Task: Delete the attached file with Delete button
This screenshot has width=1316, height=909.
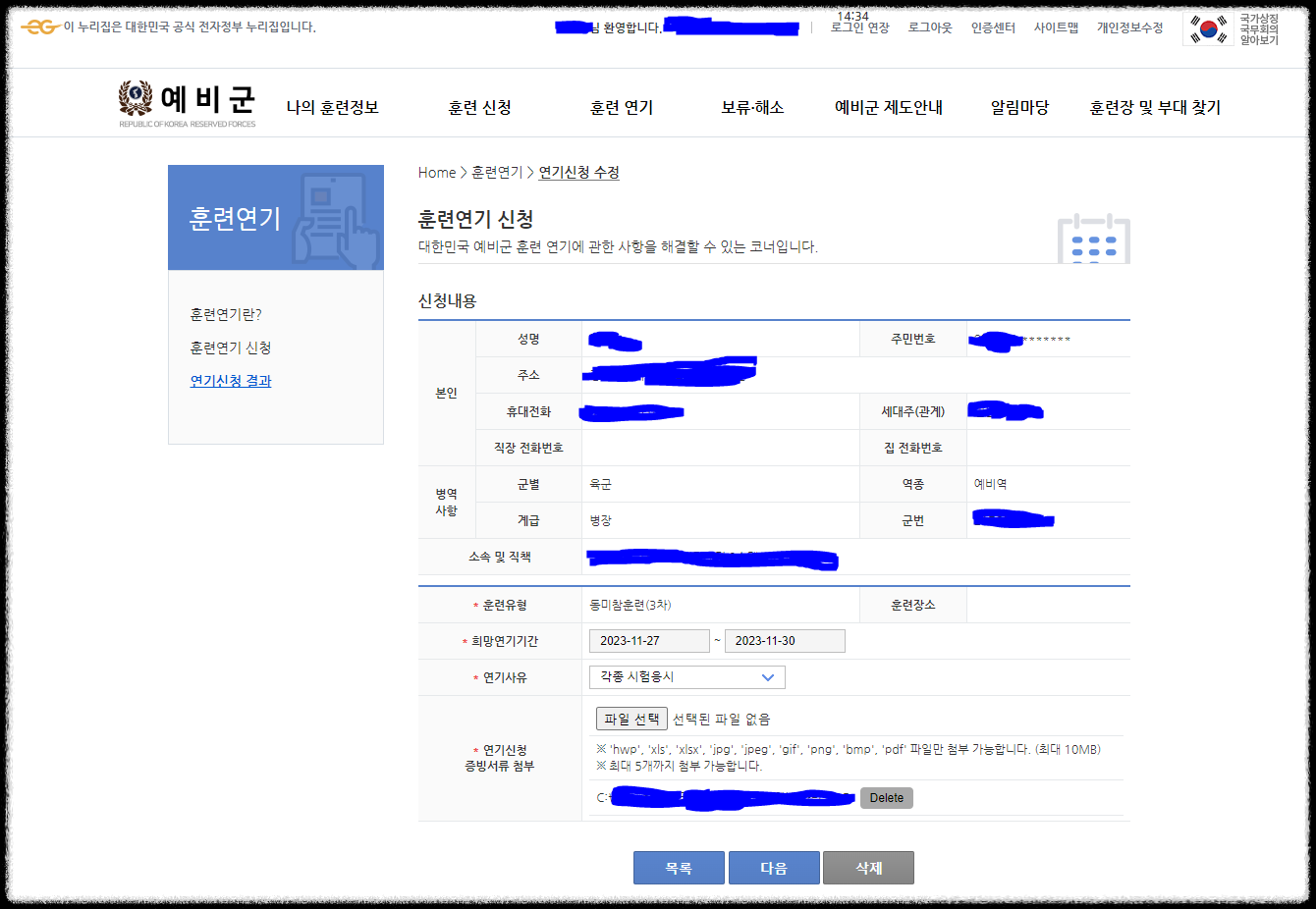Action: coord(886,798)
